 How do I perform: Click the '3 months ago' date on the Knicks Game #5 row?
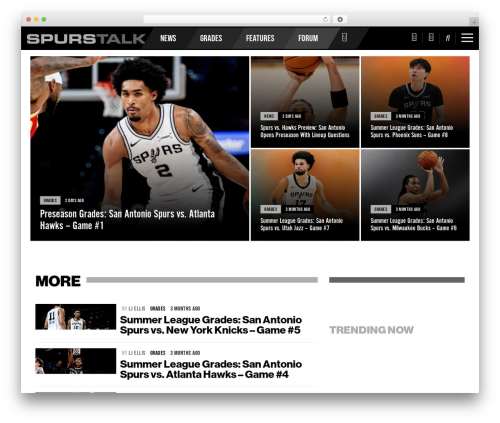pos(185,308)
